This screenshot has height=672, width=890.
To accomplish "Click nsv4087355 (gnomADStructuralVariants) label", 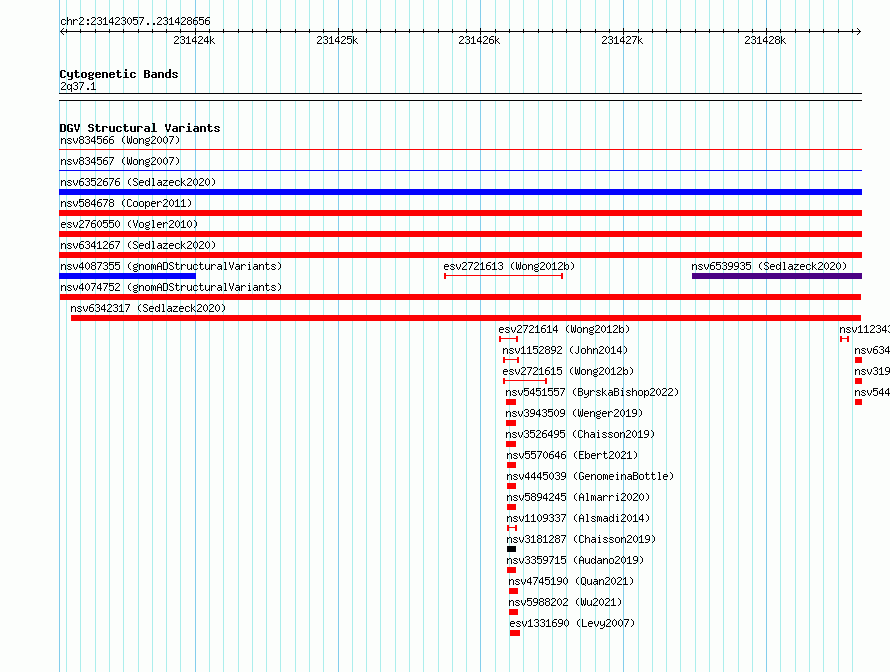I will point(171,266).
